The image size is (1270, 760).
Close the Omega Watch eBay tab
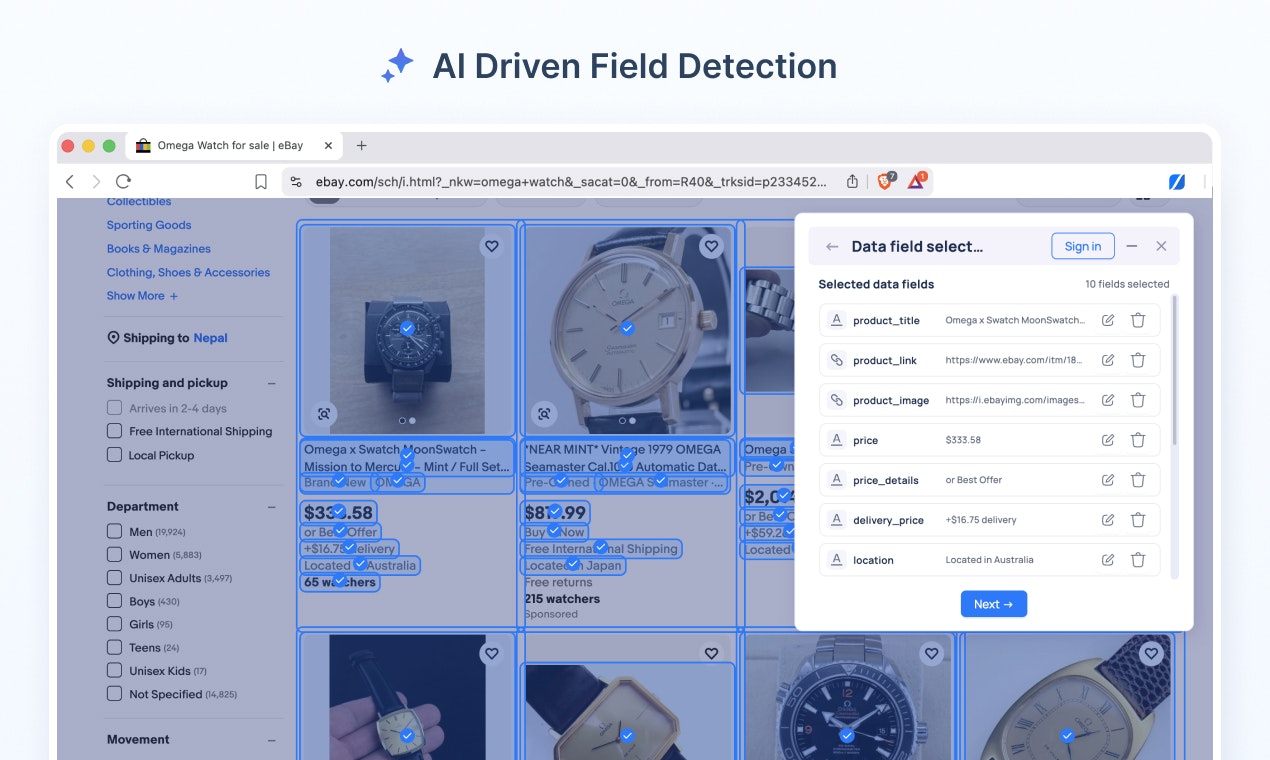(x=328, y=145)
